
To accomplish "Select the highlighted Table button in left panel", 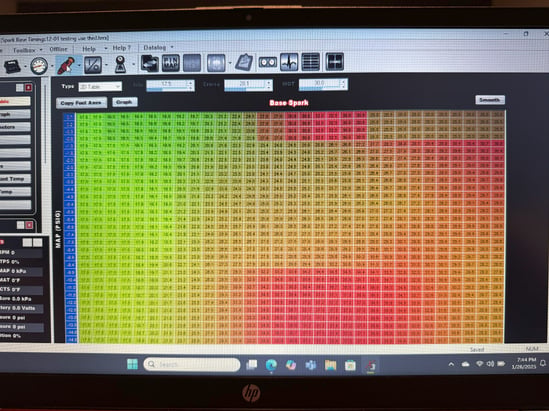I will click(x=15, y=101).
